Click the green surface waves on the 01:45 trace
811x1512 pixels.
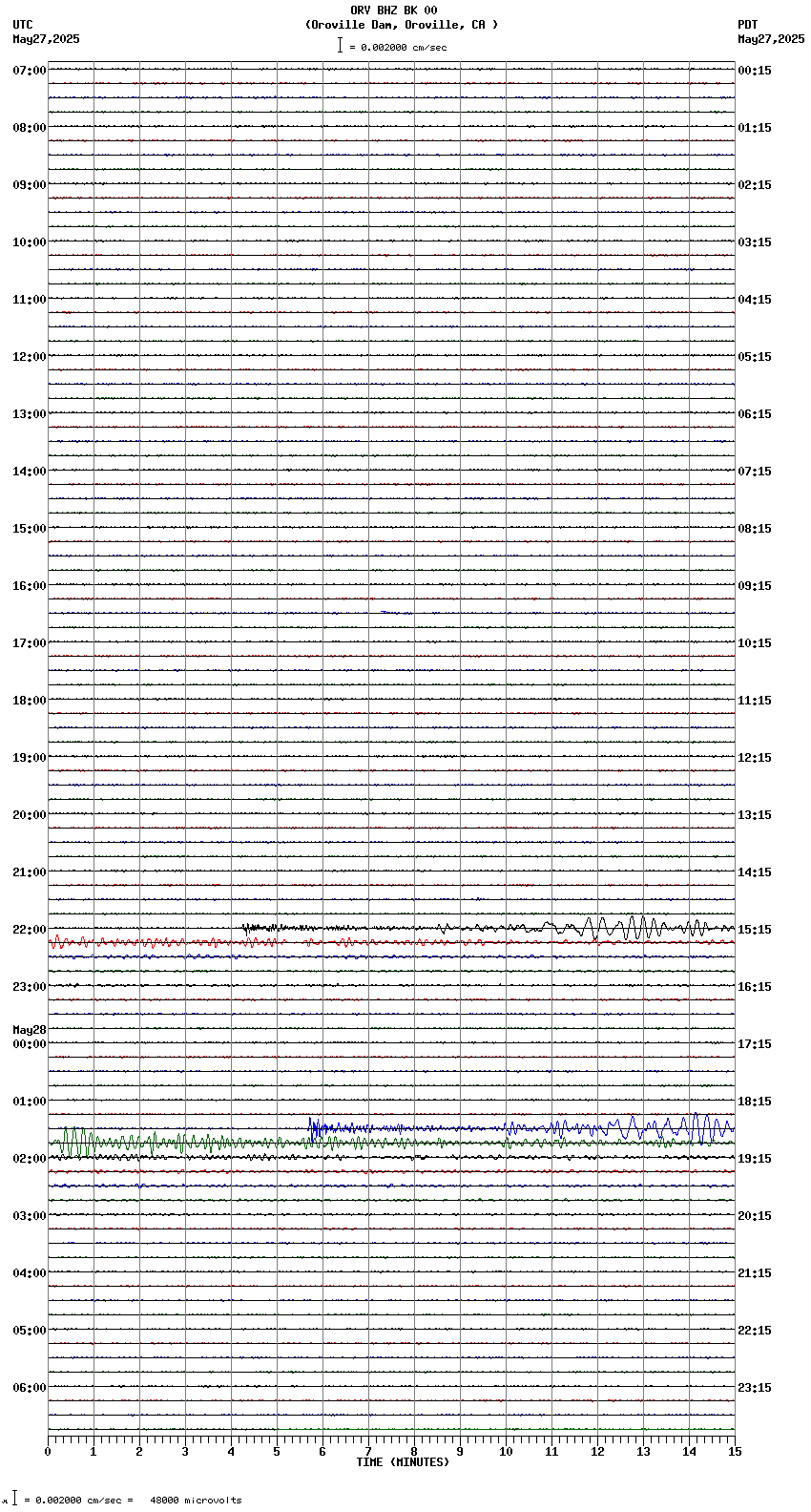coord(76,1141)
